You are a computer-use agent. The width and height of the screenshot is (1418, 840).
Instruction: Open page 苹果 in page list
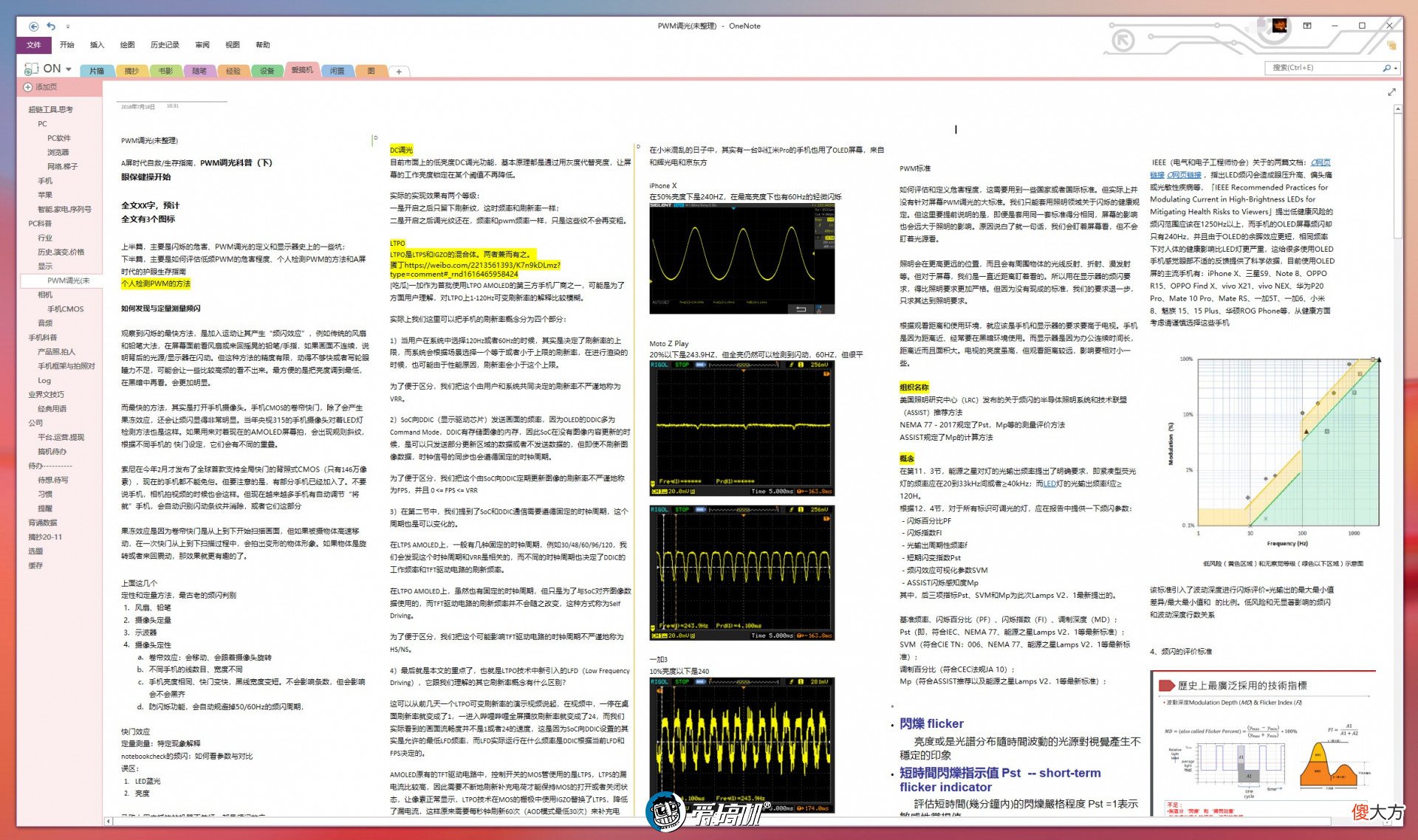[x=45, y=195]
